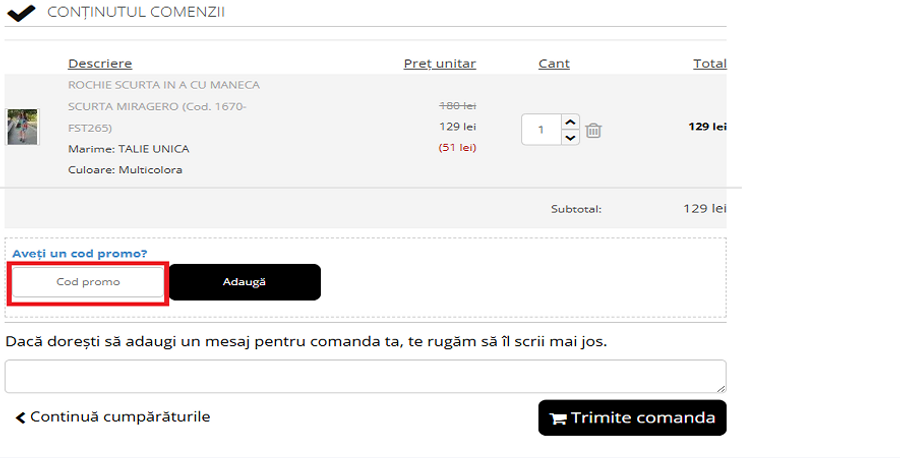Viewport: 900px width, 458px height.
Task: Open the dress product thumbnail
Action: tap(22, 127)
